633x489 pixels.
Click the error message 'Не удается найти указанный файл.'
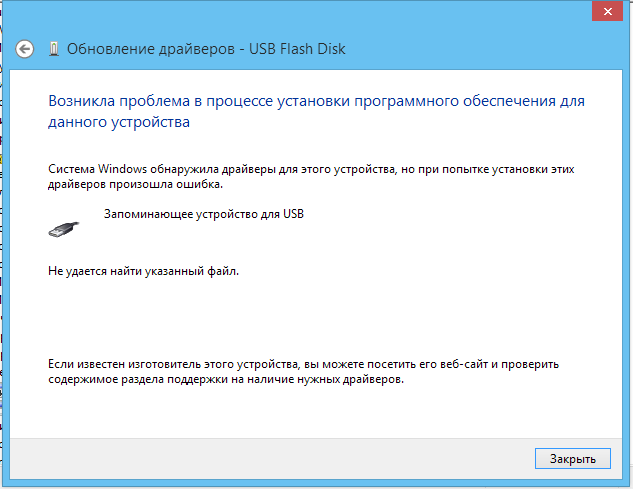(145, 271)
